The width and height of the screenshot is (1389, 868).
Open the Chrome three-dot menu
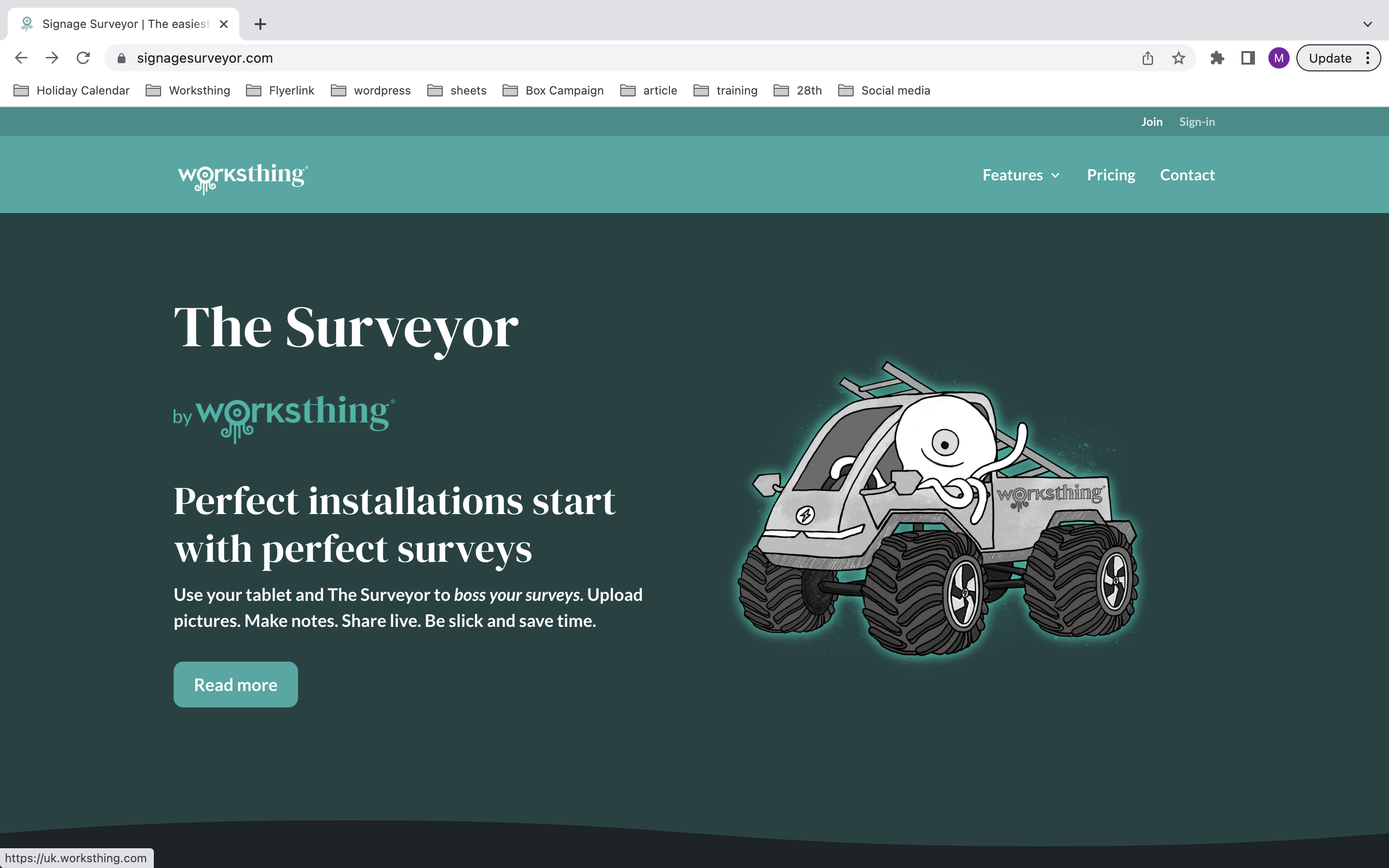[1368, 58]
